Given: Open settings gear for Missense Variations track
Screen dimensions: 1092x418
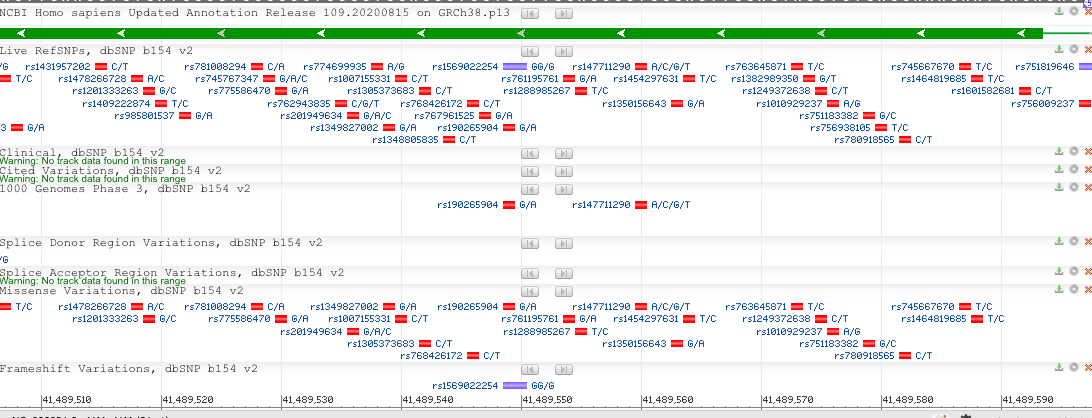Looking at the screenshot, I should 1074,289.
